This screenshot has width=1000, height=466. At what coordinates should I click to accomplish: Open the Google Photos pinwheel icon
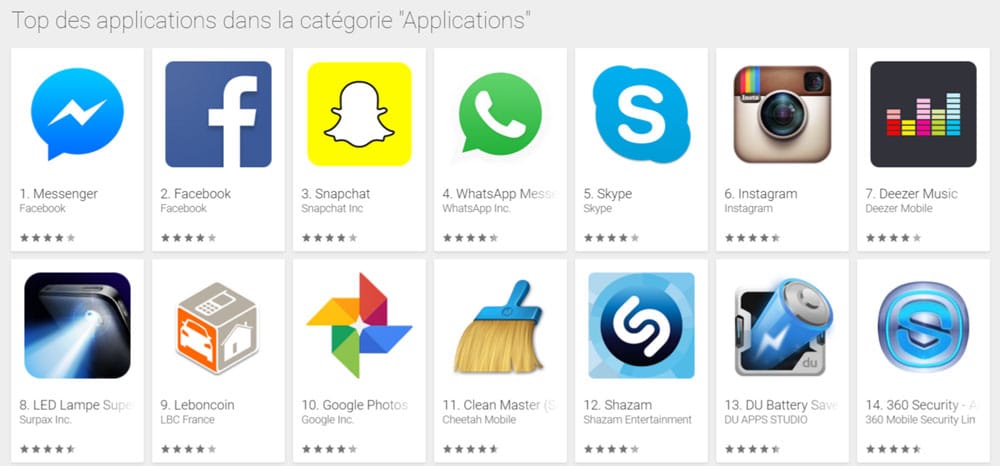(x=359, y=326)
